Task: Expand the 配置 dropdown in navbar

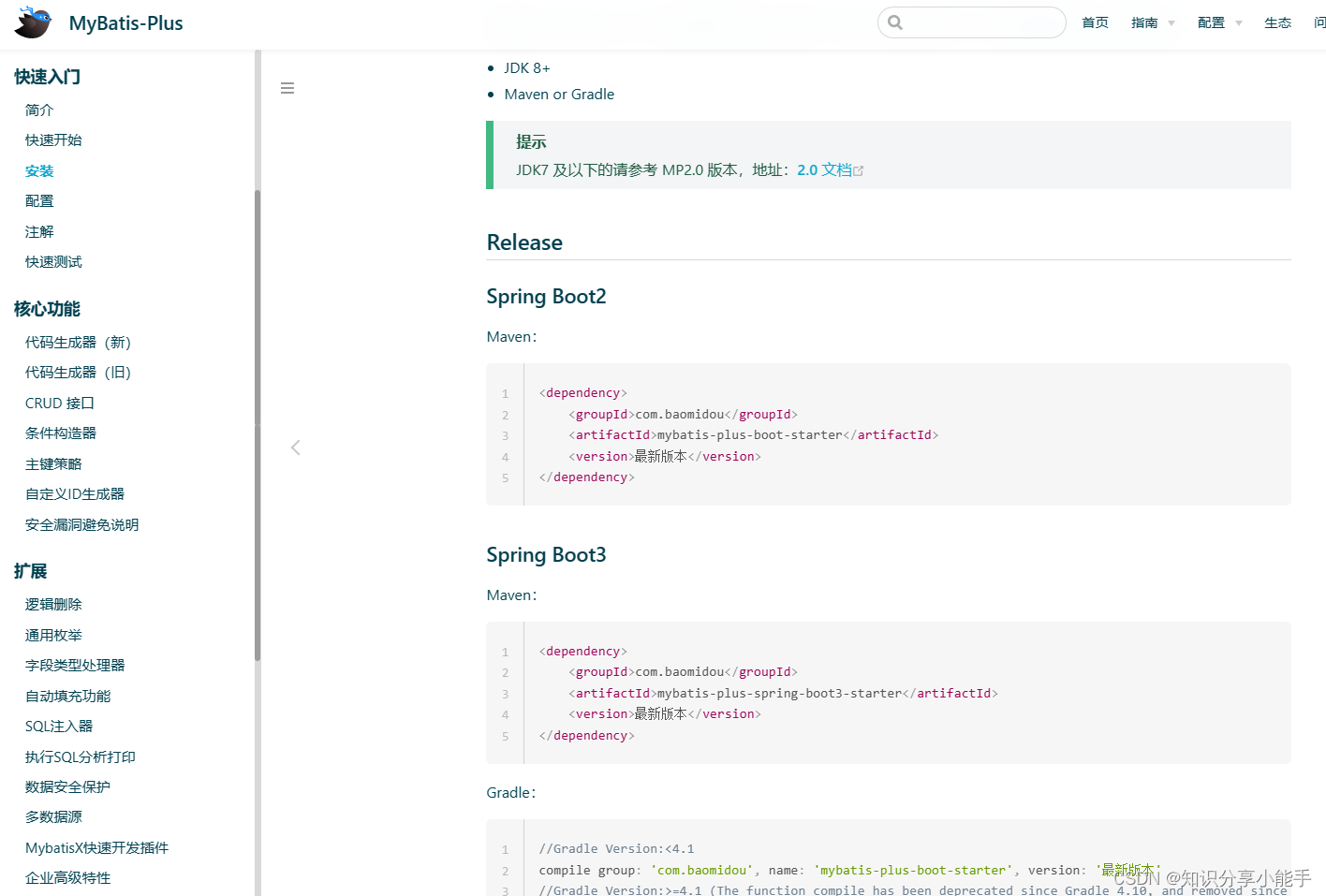Action: [1219, 22]
